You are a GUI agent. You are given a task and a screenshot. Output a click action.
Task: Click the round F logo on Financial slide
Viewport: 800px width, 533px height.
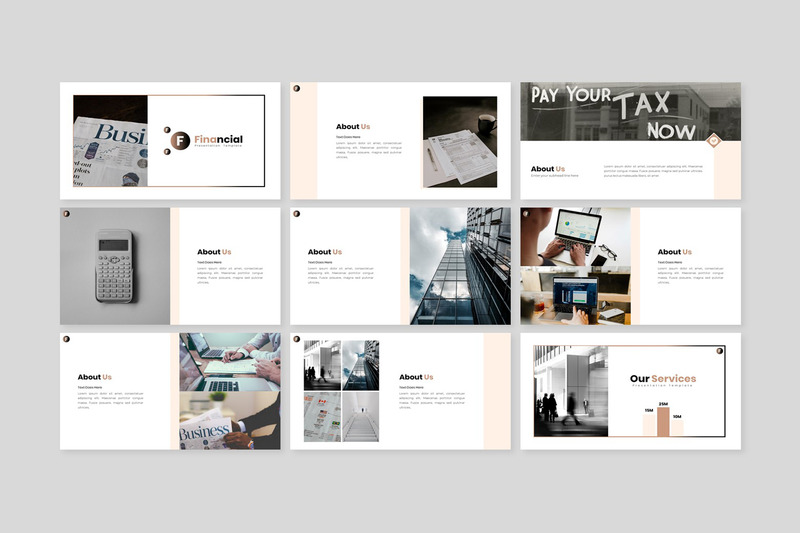pos(180,141)
